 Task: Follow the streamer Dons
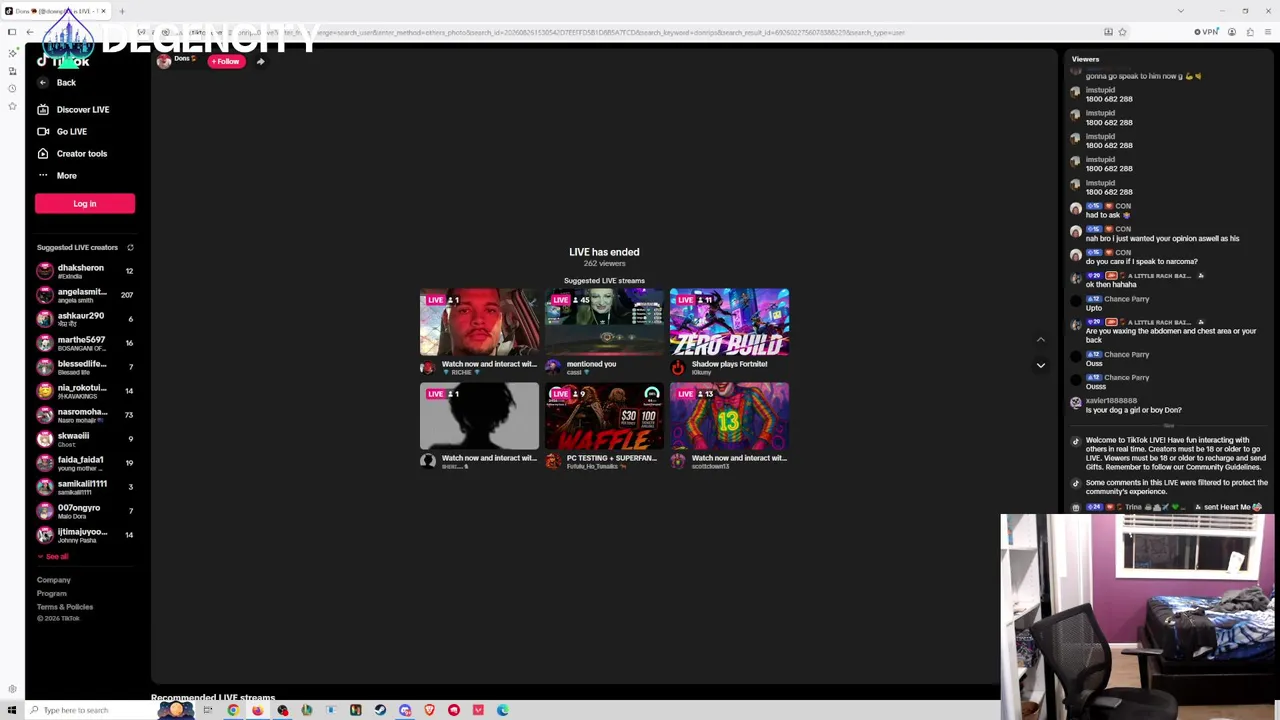pyautogui.click(x=225, y=62)
